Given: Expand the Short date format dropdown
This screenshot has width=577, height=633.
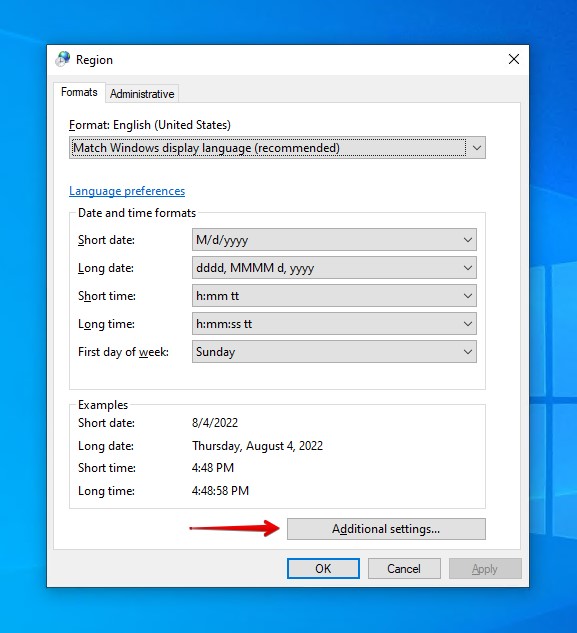Looking at the screenshot, I should (334, 240).
